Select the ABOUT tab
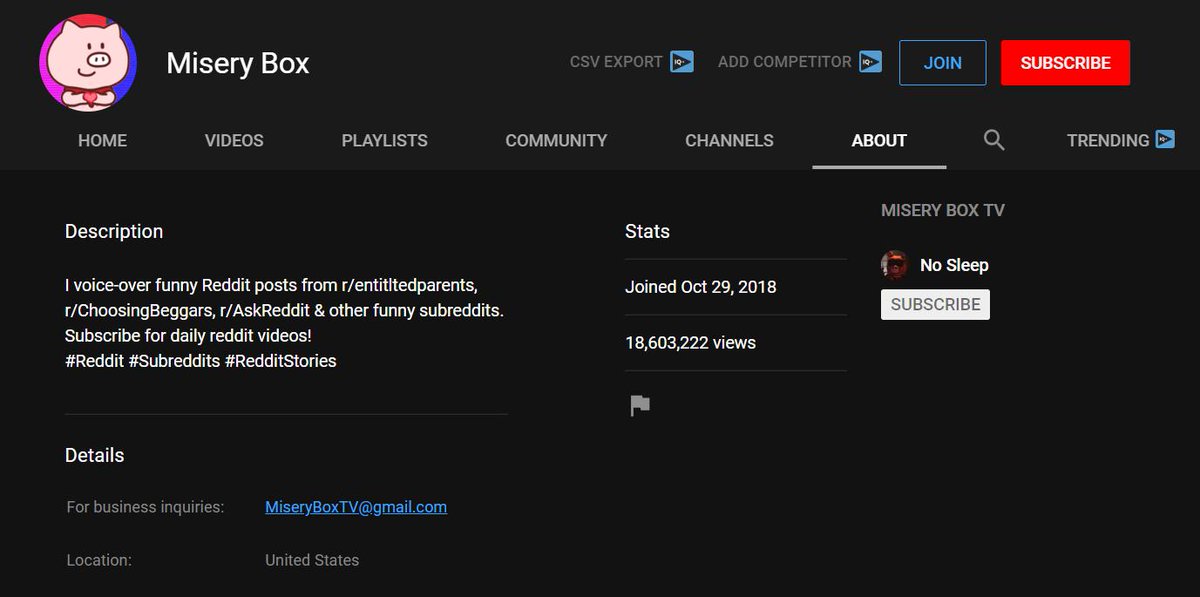 point(879,141)
